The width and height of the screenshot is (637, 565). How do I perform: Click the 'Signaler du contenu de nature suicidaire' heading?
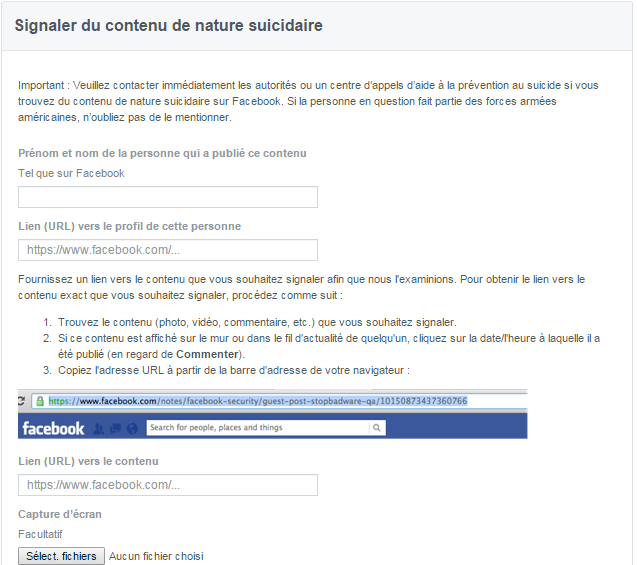pyautogui.click(x=169, y=26)
